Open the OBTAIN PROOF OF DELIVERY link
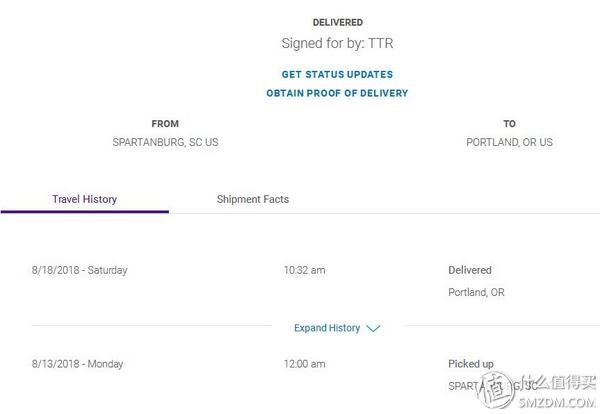The image size is (600, 414). point(337,93)
